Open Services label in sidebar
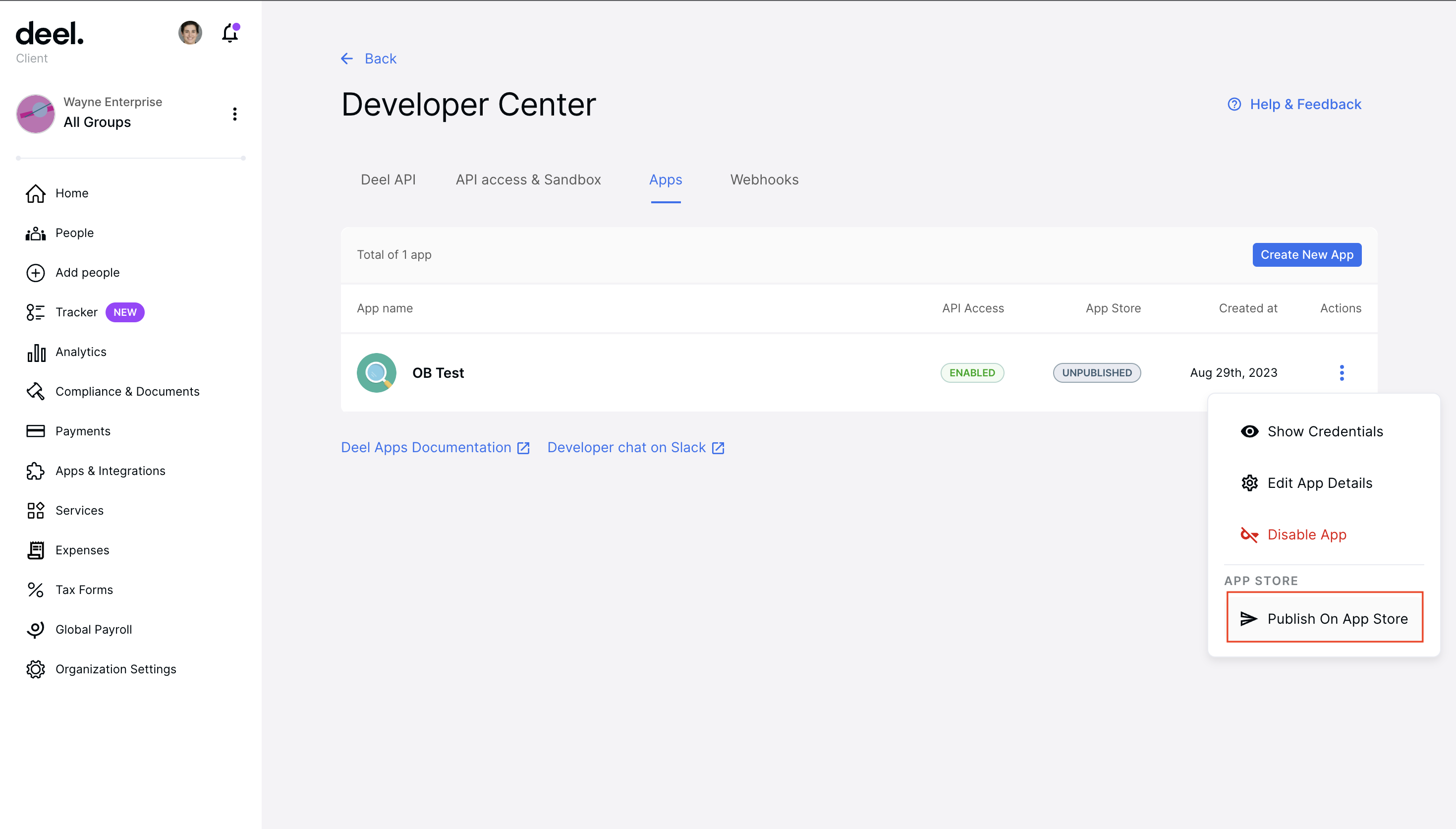 point(79,511)
